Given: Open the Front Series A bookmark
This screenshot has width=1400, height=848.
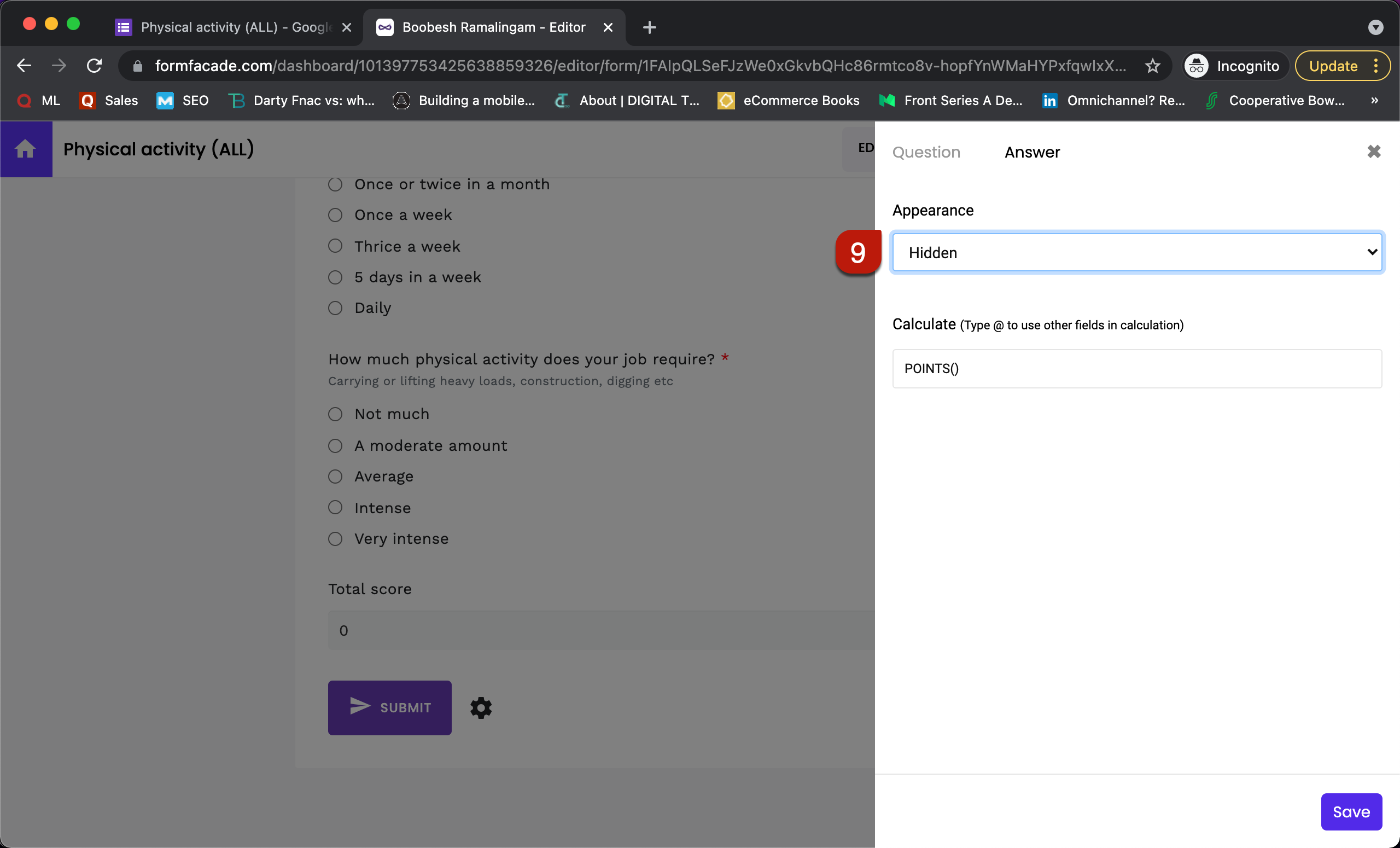Looking at the screenshot, I should pyautogui.click(x=963, y=101).
